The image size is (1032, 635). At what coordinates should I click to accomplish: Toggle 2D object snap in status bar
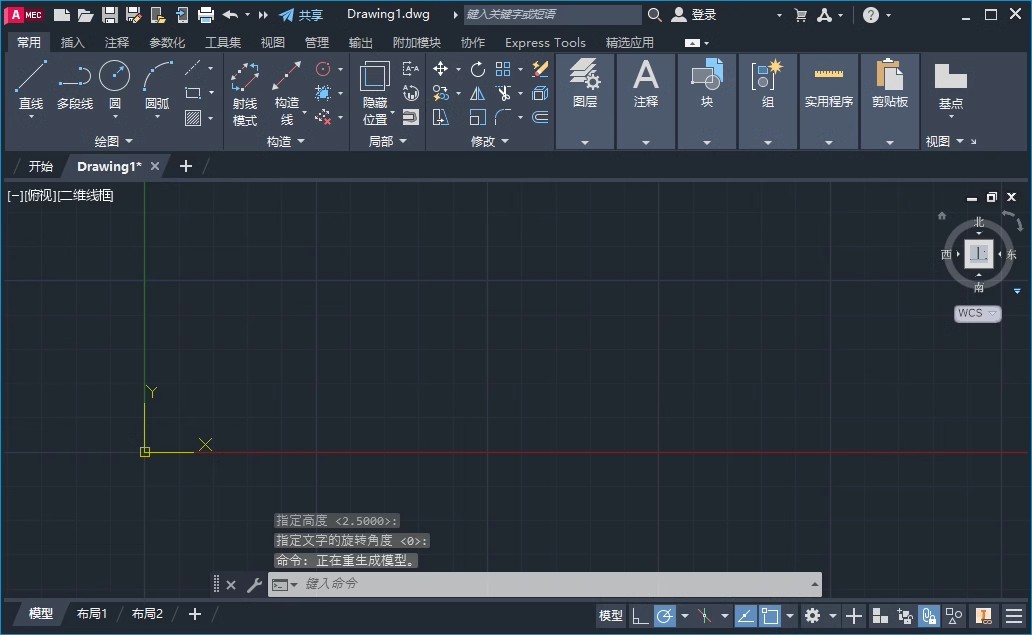769,616
